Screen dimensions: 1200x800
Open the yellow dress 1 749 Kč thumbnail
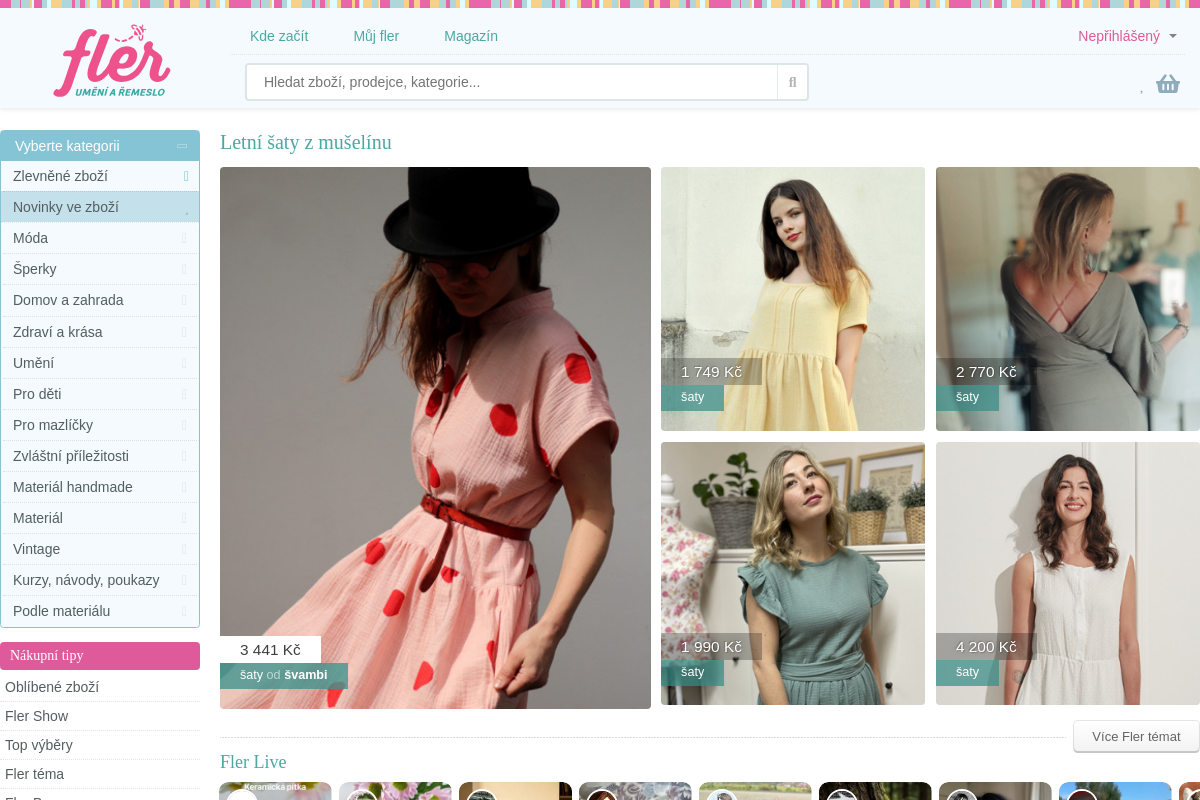pyautogui.click(x=793, y=299)
